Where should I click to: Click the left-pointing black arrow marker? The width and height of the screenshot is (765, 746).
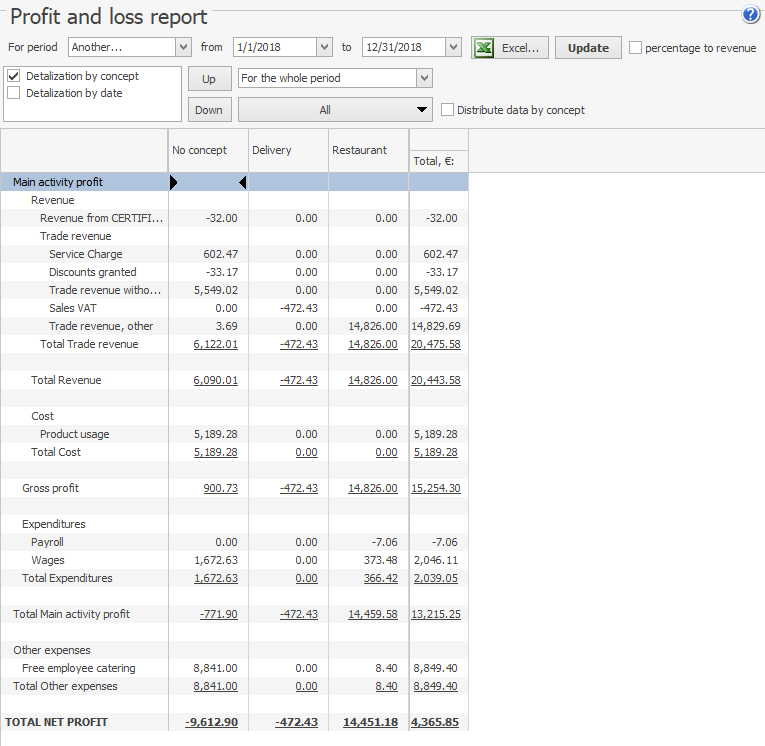242,182
